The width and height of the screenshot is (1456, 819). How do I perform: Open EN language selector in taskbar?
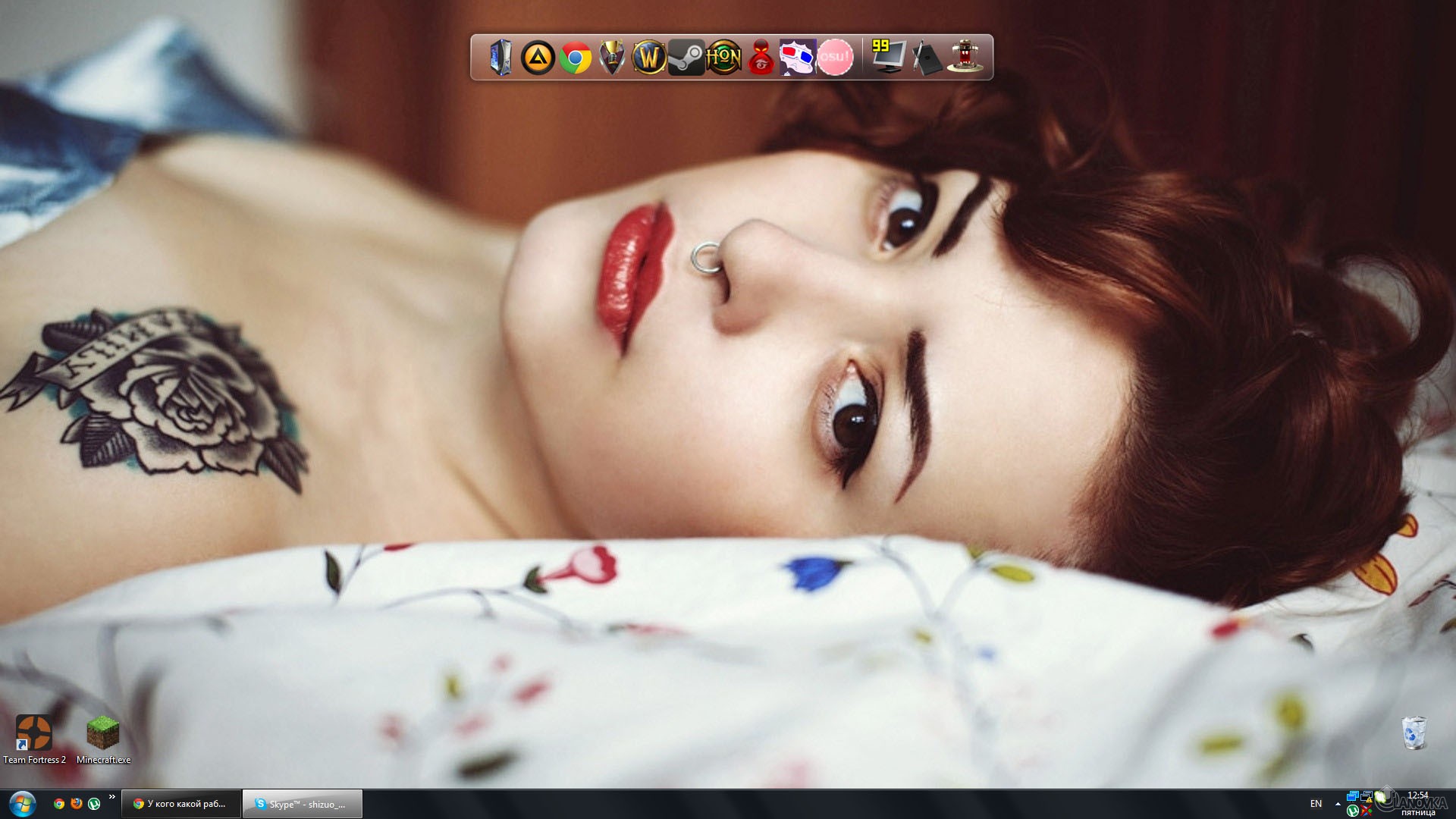pos(1316,804)
